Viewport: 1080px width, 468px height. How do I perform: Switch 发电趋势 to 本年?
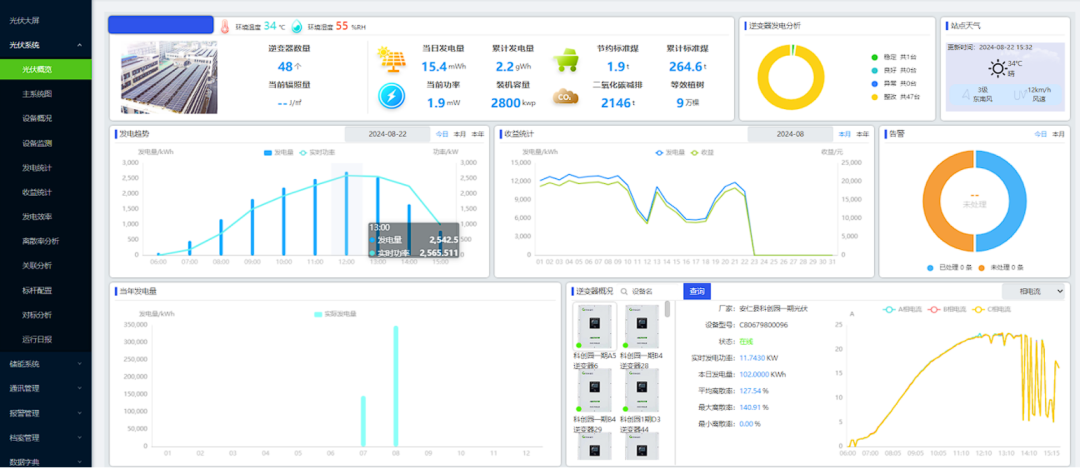click(477, 134)
